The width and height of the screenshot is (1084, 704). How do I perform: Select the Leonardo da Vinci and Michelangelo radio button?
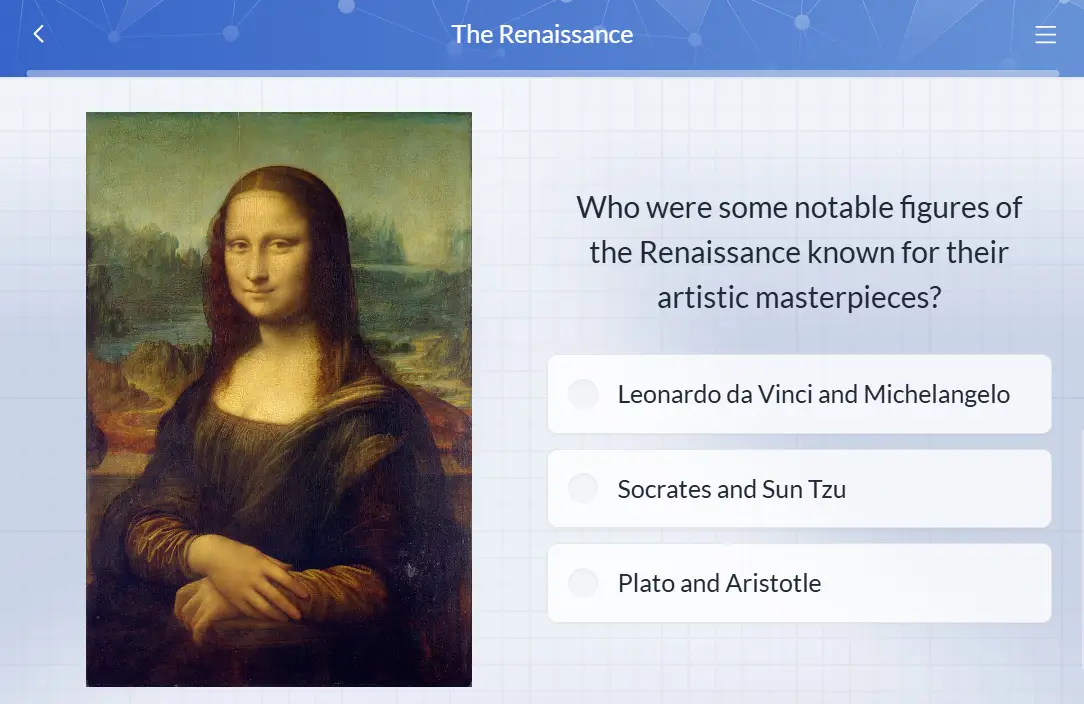pos(583,394)
